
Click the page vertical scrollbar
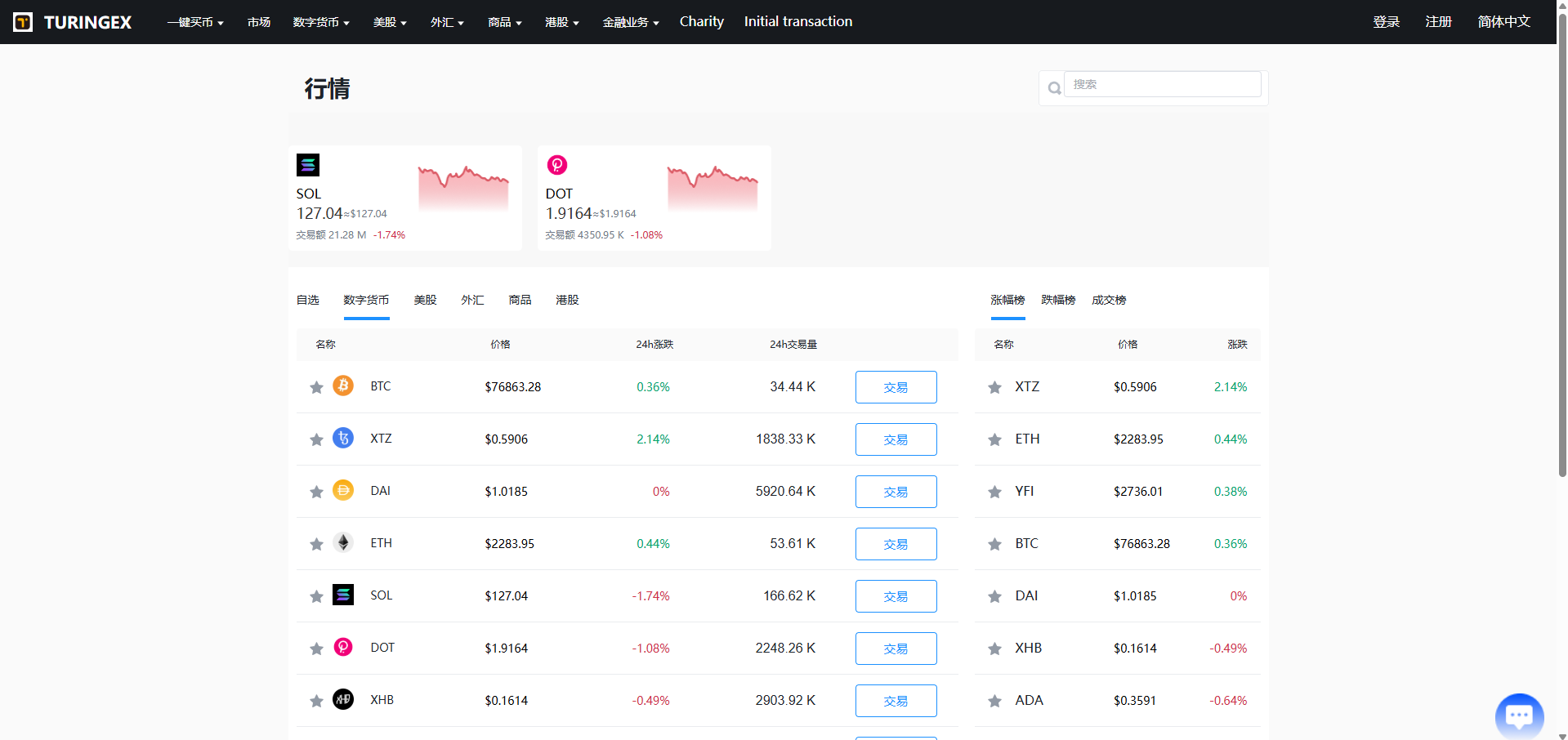coord(1562,245)
